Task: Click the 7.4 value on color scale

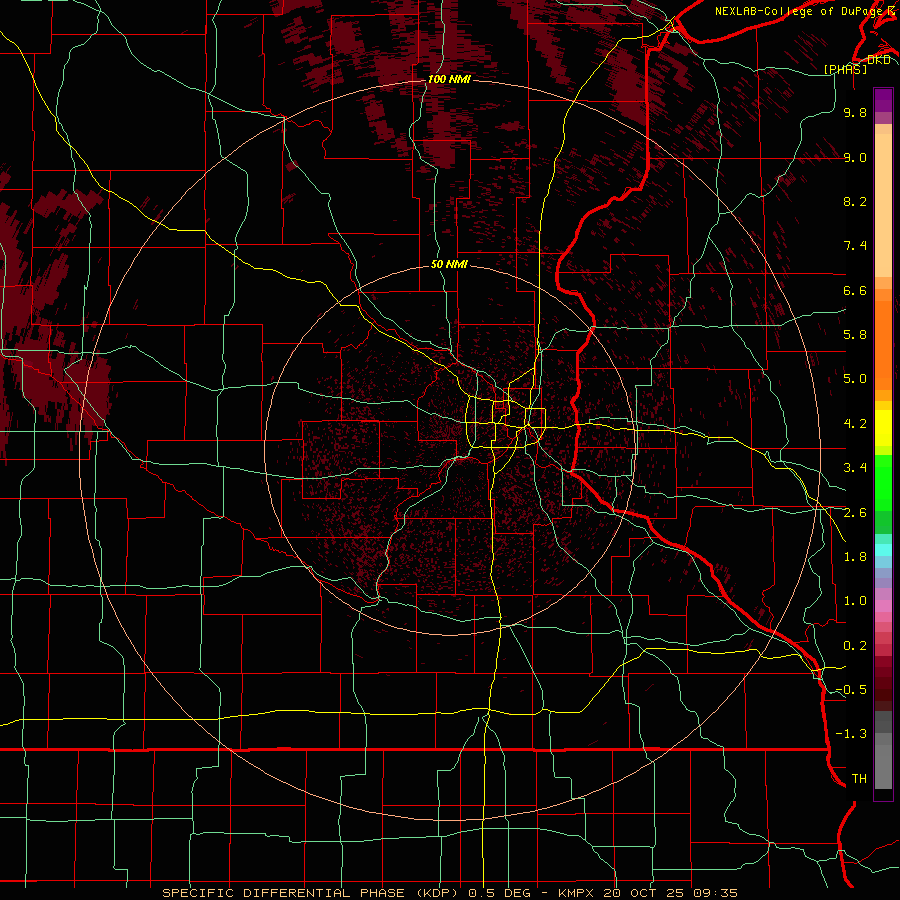Action: click(855, 246)
